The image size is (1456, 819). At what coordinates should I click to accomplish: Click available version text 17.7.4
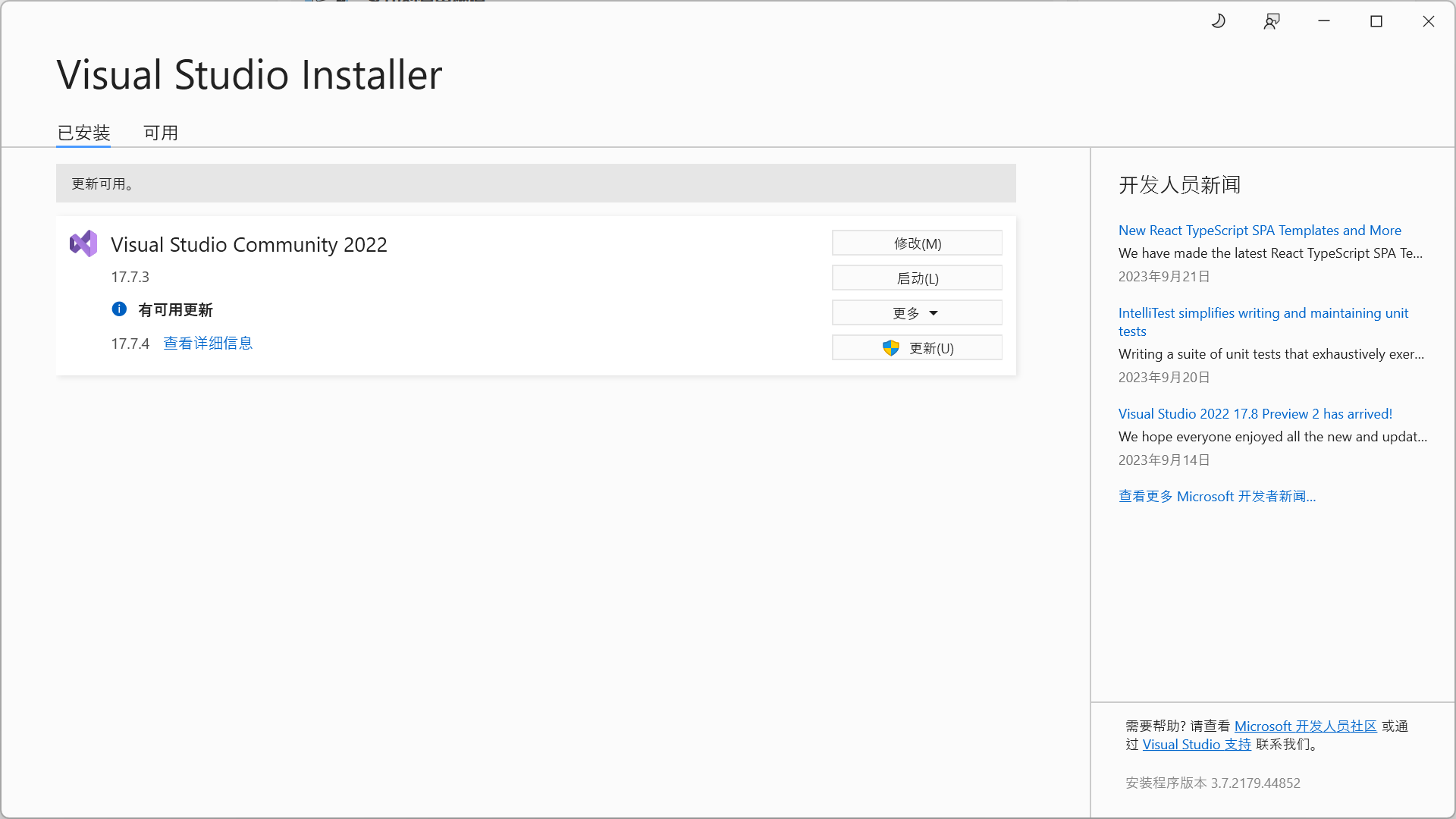130,344
